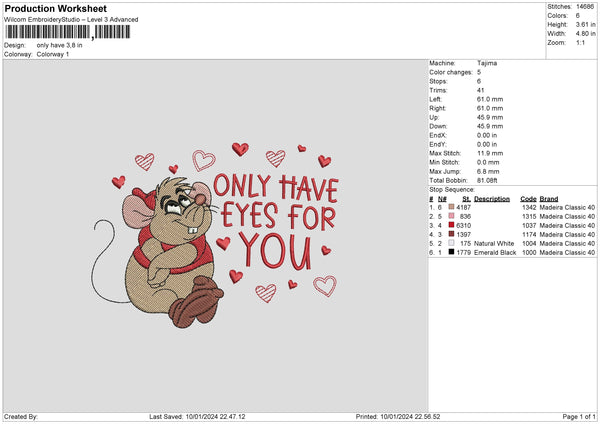Click the 'Stop Sequence:' heading

[x=452, y=189]
